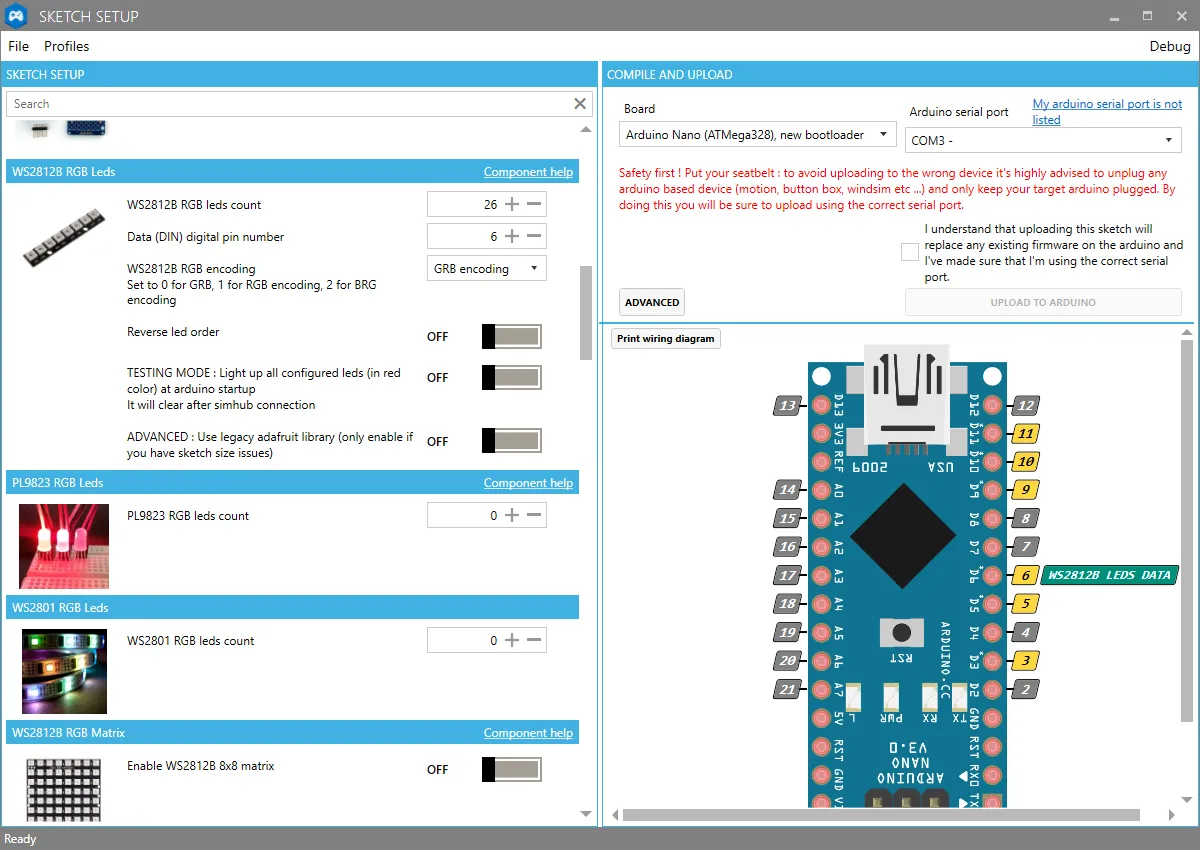Open Component help for WS2812B RGB Matrix
1200x850 pixels.
coord(528,733)
